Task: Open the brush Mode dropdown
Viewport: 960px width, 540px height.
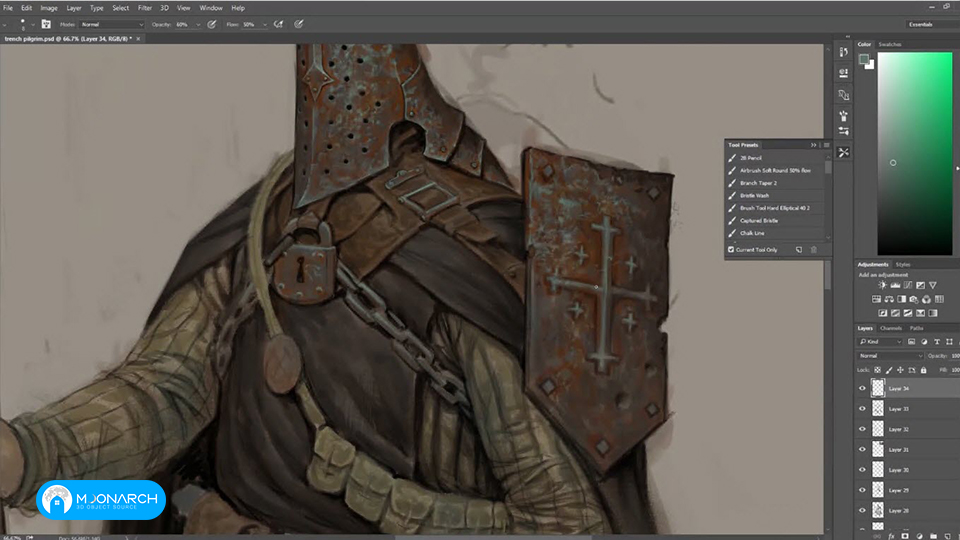Action: [112, 24]
